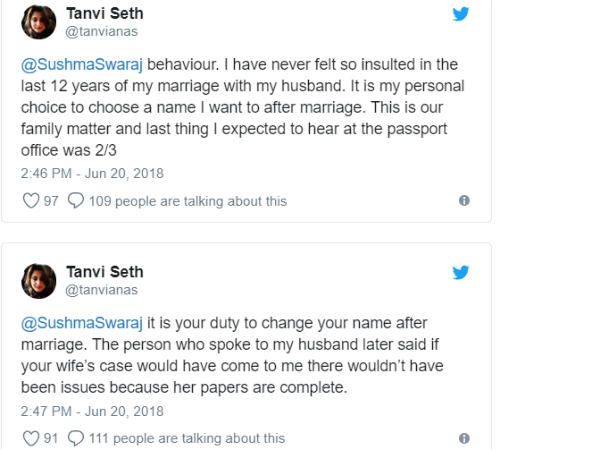Open @tanvianas handle in second tweet

101,290
